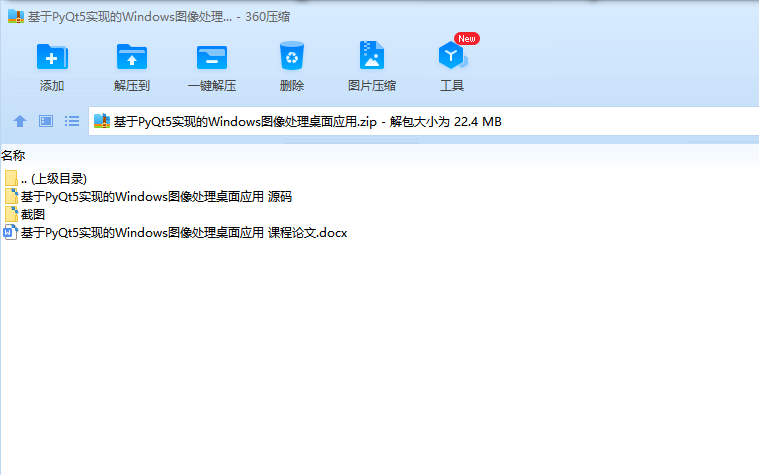Click the red New badge on 工具

point(467,39)
